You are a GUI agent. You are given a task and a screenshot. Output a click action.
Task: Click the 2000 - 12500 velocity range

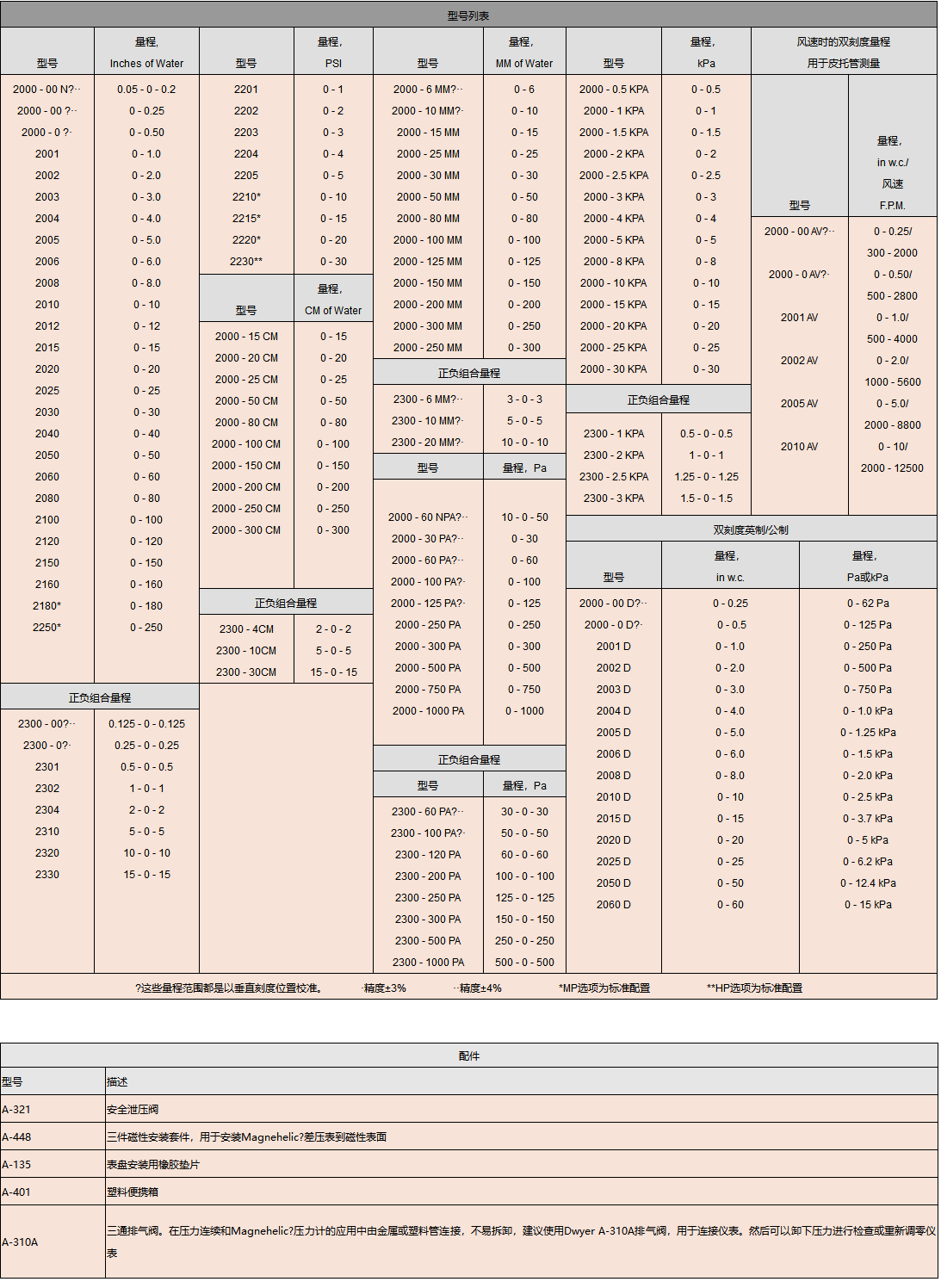892,468
